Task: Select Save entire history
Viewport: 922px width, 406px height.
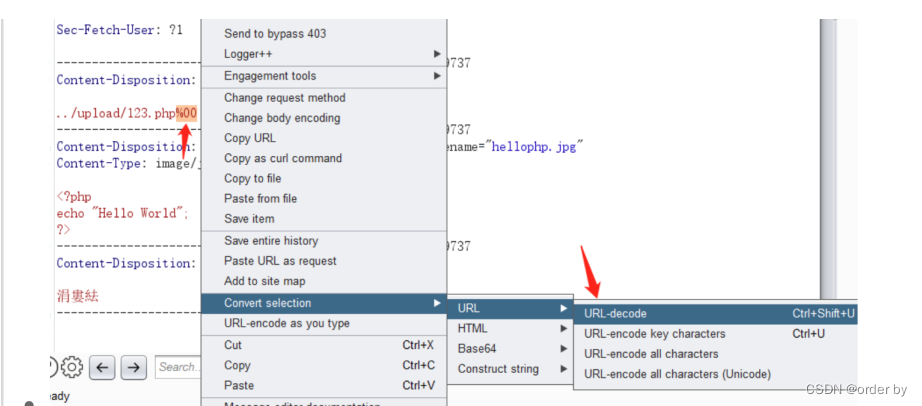Action: pos(324,241)
